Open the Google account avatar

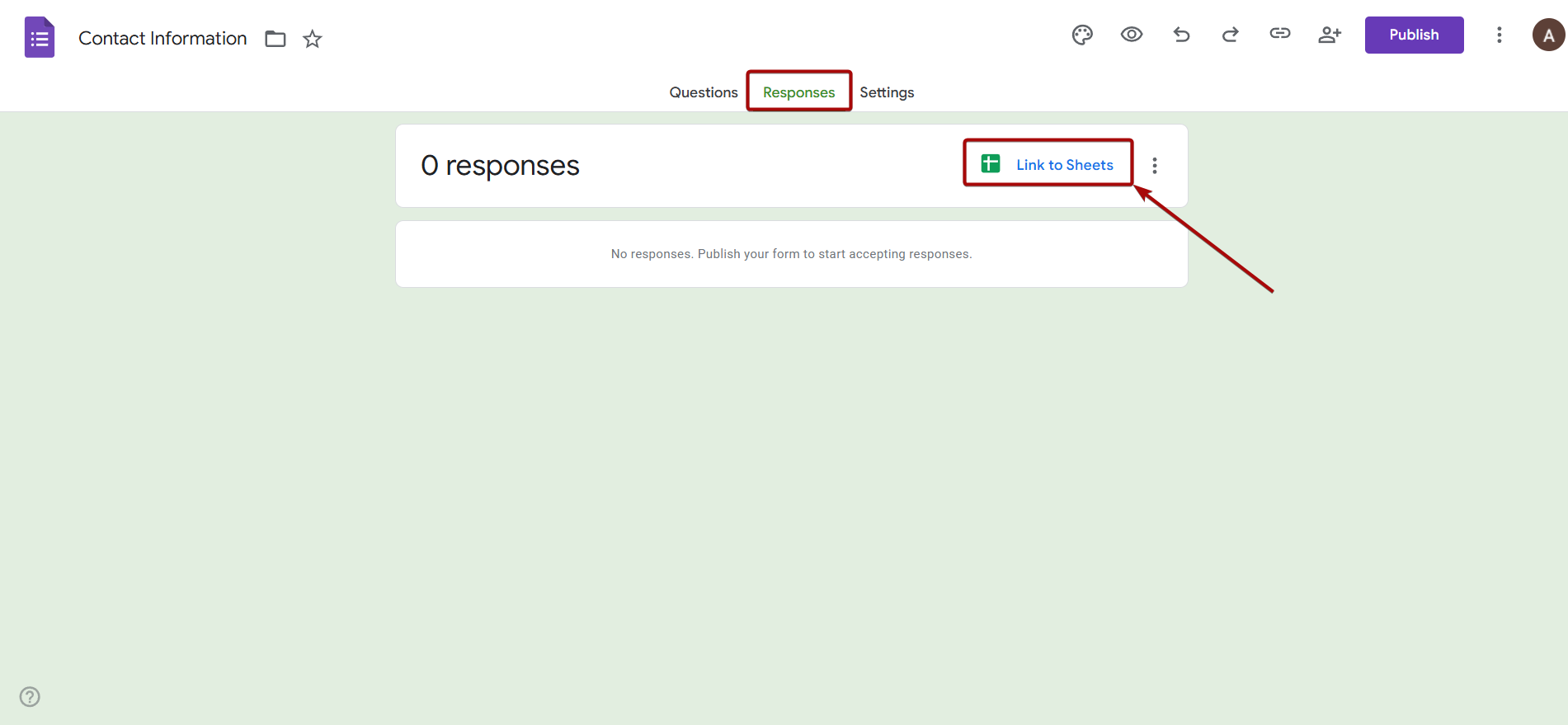(x=1549, y=35)
